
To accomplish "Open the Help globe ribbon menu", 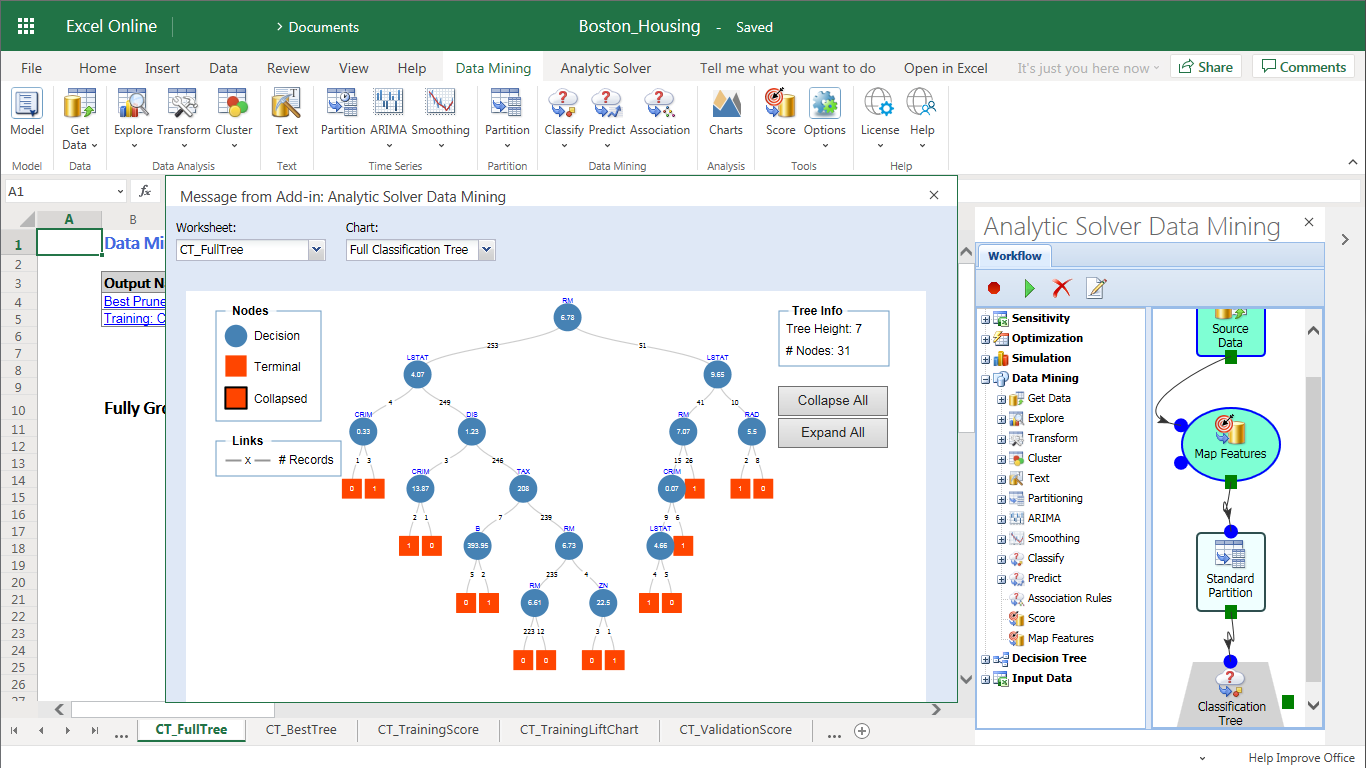I will pyautogui.click(x=922, y=118).
